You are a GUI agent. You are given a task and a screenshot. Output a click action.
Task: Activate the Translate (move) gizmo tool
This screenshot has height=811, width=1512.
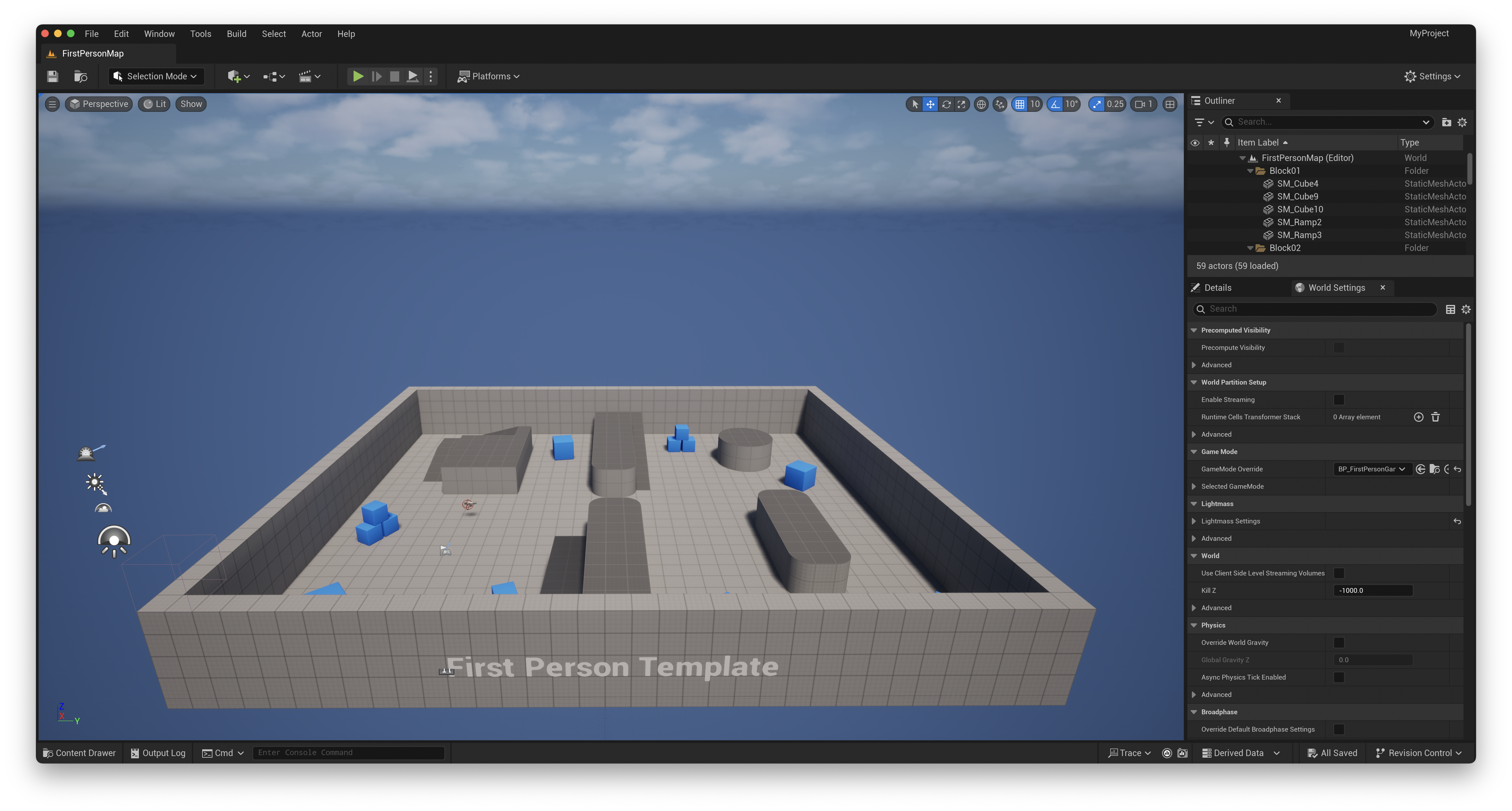930,104
